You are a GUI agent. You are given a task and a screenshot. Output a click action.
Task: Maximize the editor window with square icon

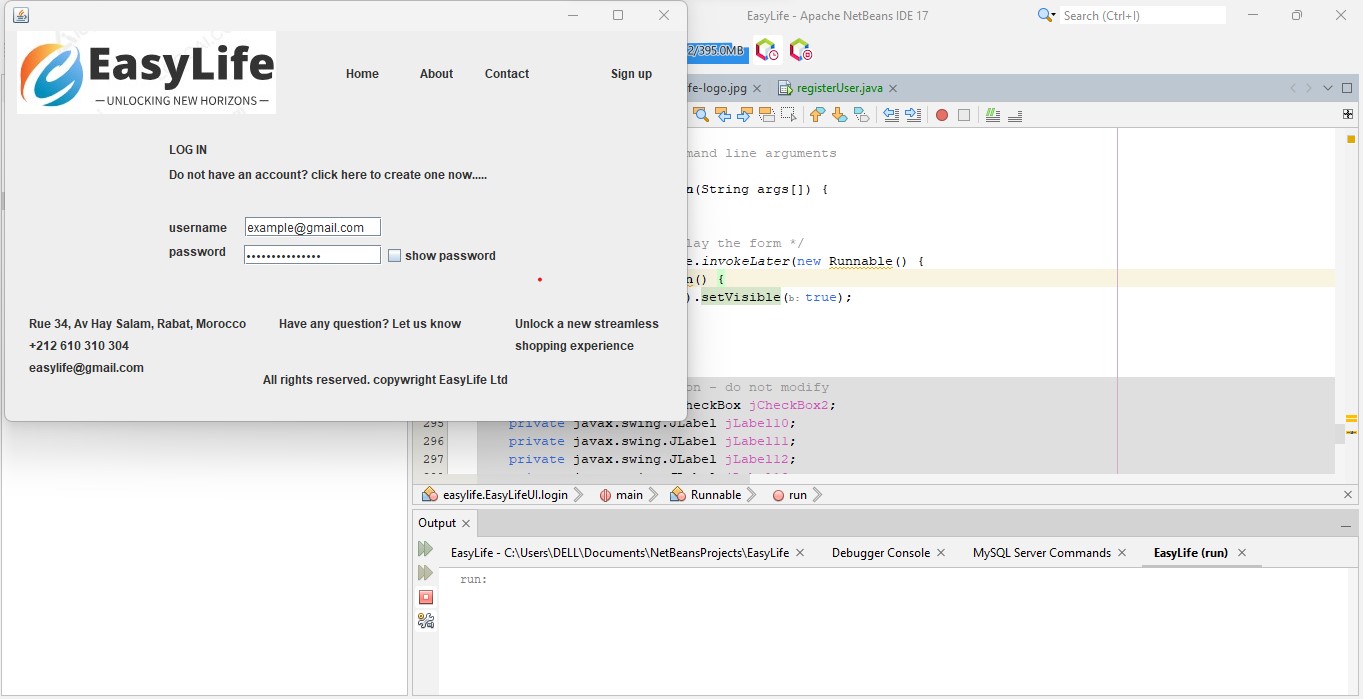point(1347,88)
